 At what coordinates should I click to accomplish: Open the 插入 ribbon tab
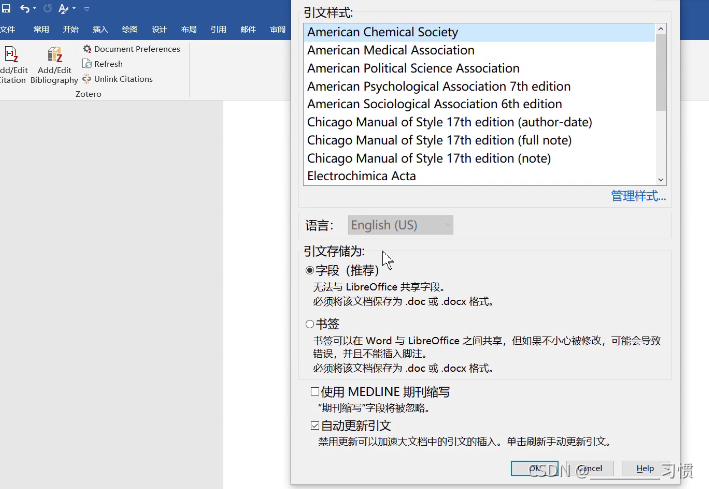(x=100, y=30)
